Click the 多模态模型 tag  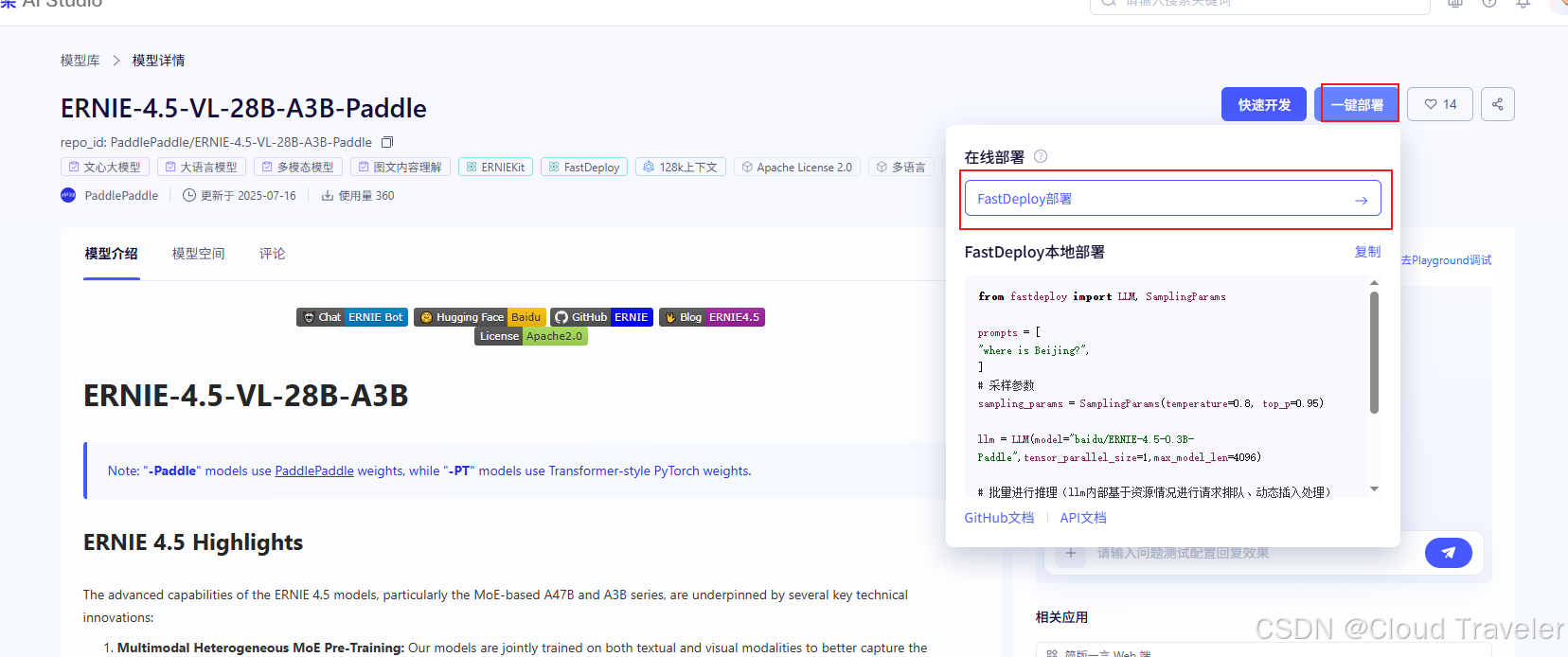coord(298,167)
